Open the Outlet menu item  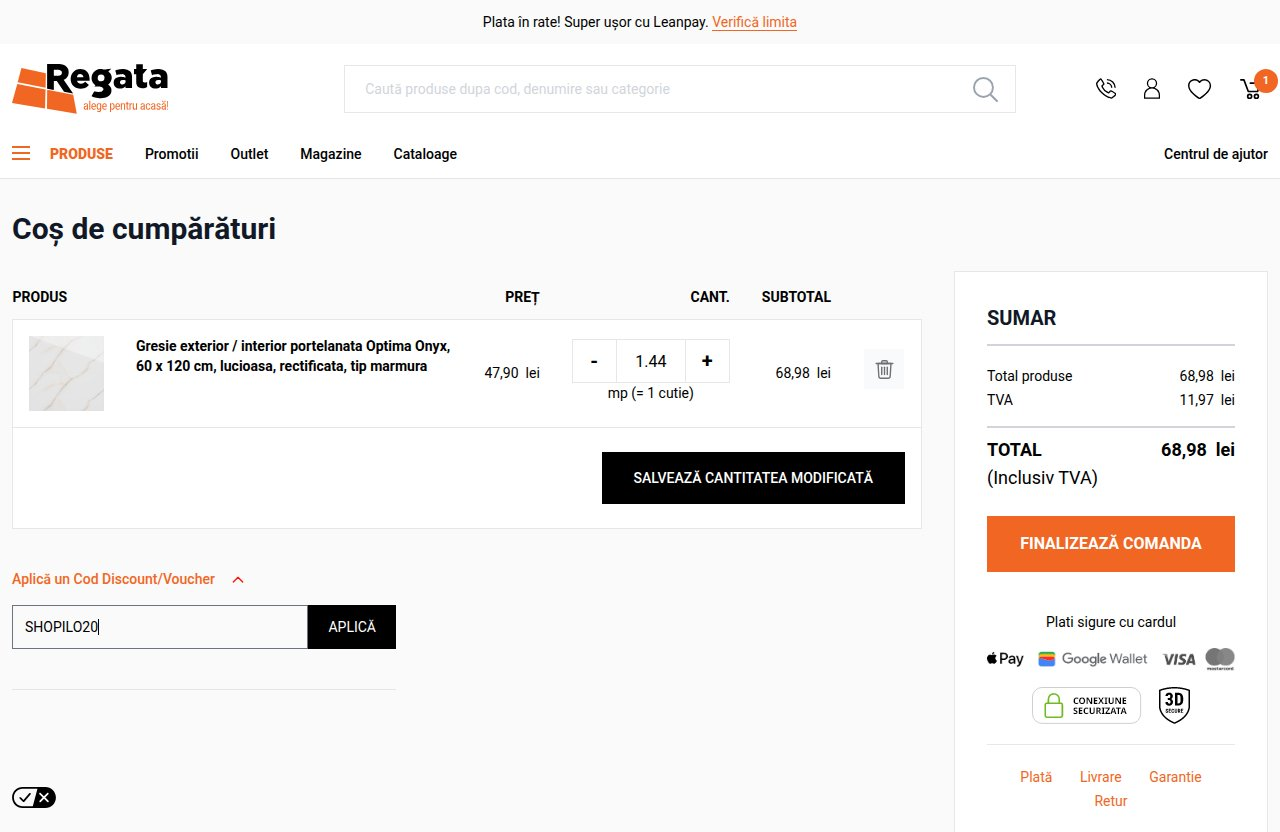coord(249,154)
